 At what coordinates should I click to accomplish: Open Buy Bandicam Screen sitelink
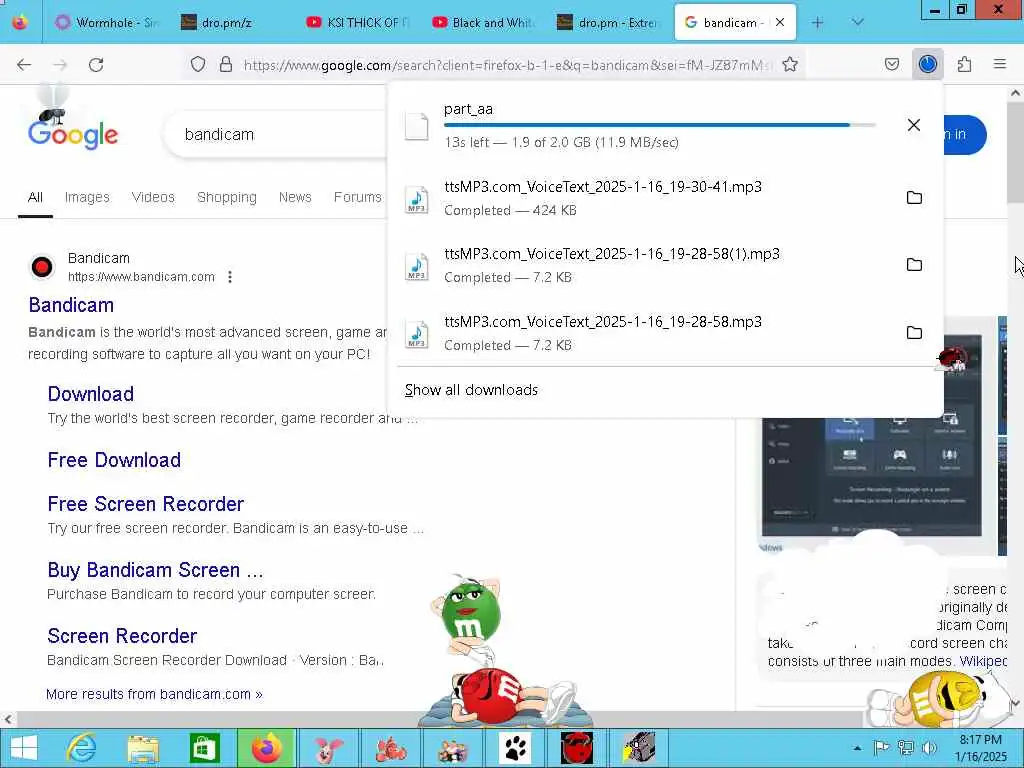pyautogui.click(x=155, y=570)
